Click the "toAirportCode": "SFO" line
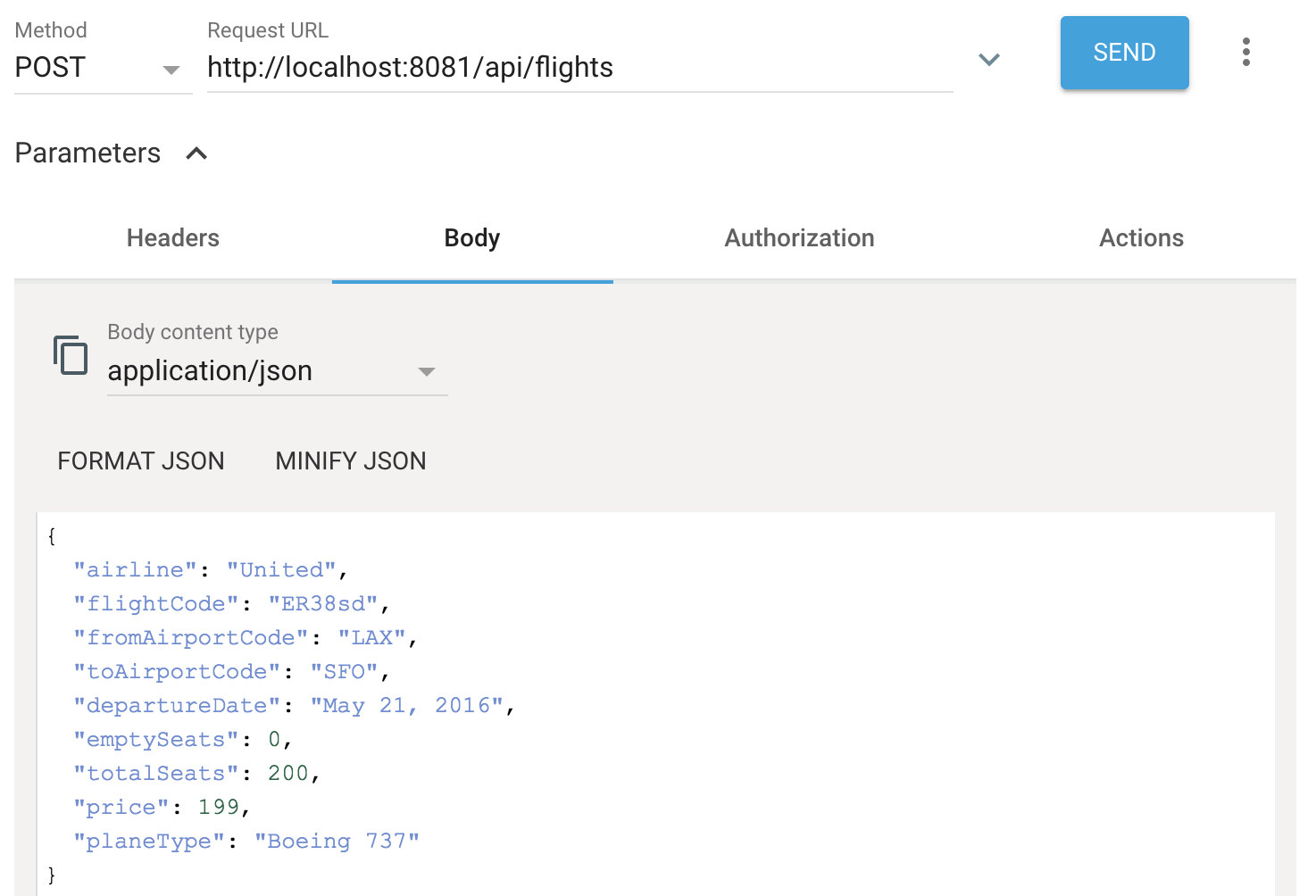Screen dimensions: 1316x896 [x=231, y=671]
